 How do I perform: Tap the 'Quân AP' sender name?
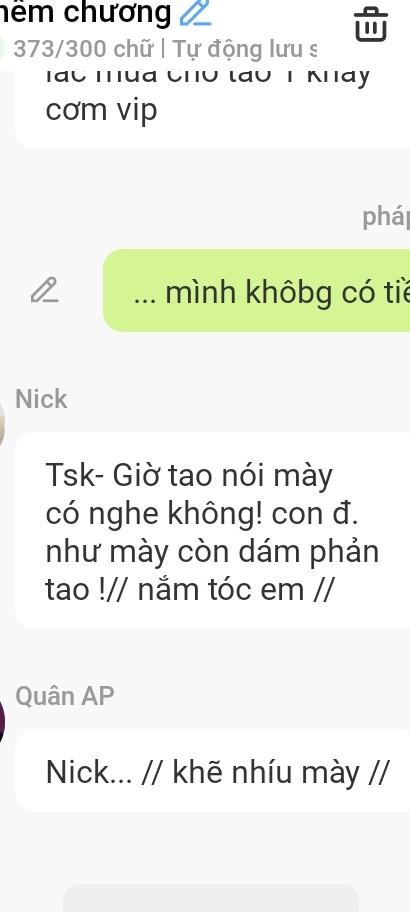point(65,696)
